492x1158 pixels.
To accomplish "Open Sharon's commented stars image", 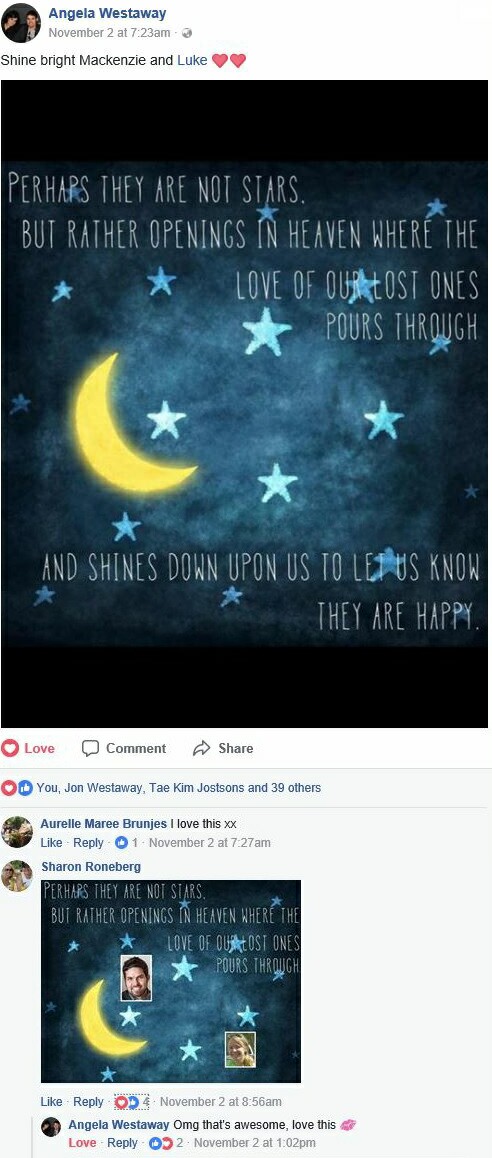I will 171,981.
